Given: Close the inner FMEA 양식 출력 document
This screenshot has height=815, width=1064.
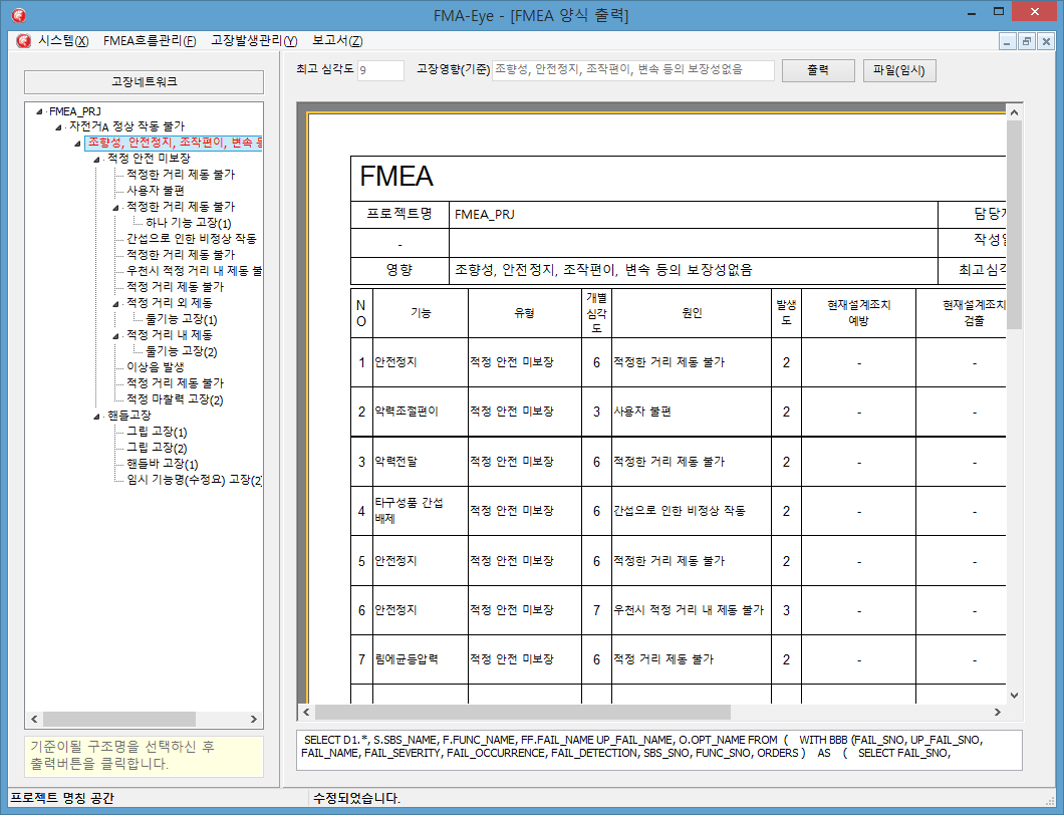Looking at the screenshot, I should [1046, 41].
